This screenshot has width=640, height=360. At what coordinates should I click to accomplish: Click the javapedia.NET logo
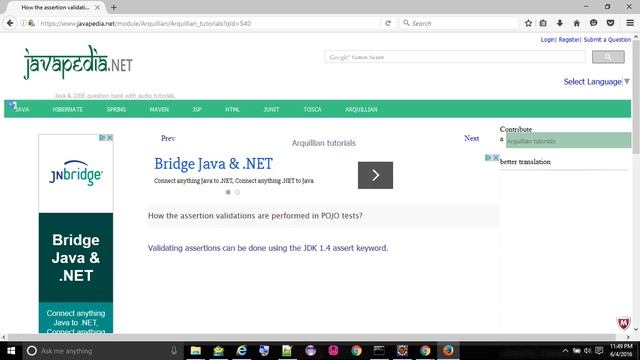tap(78, 63)
